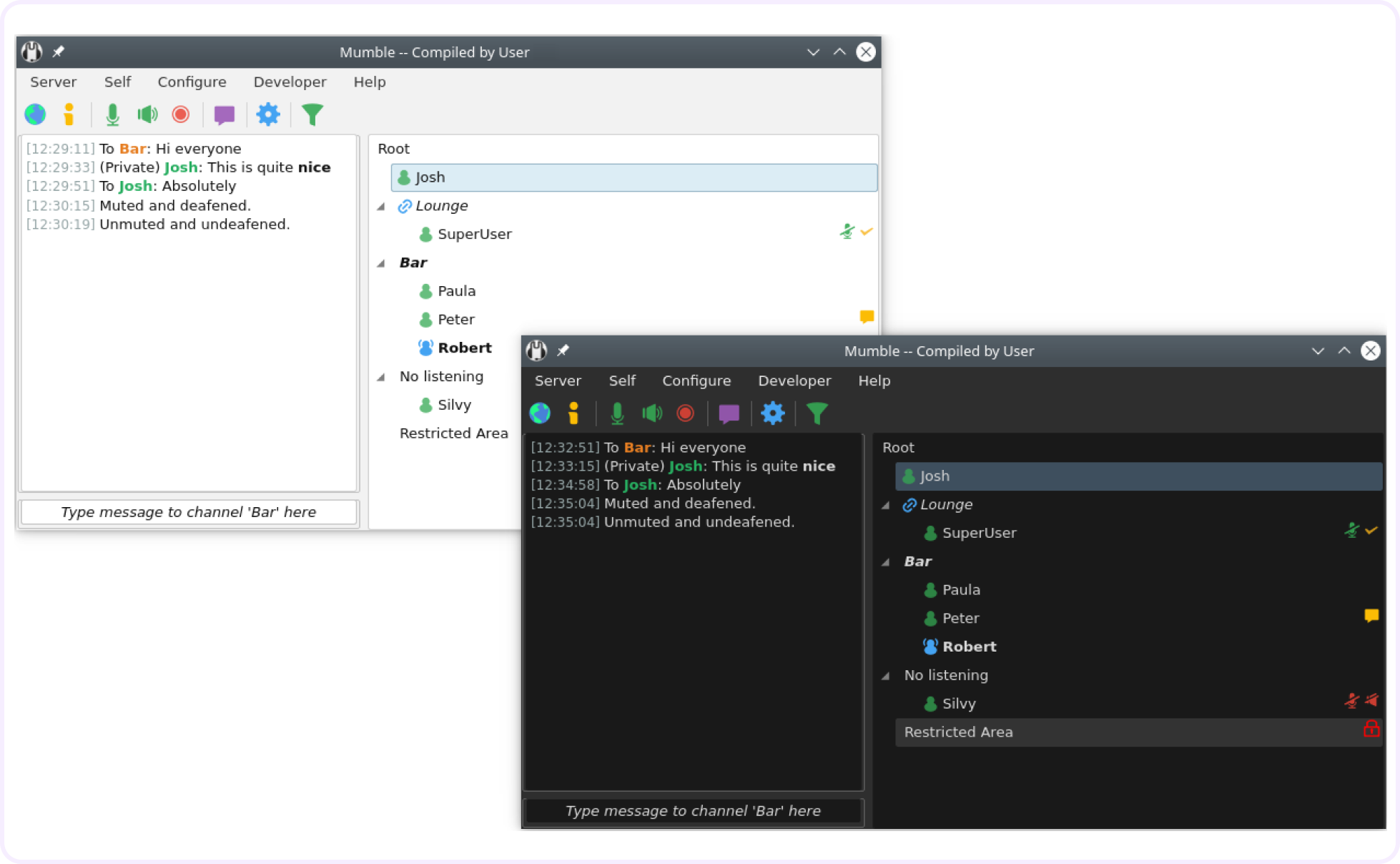Open Self menu in light window

117,82
